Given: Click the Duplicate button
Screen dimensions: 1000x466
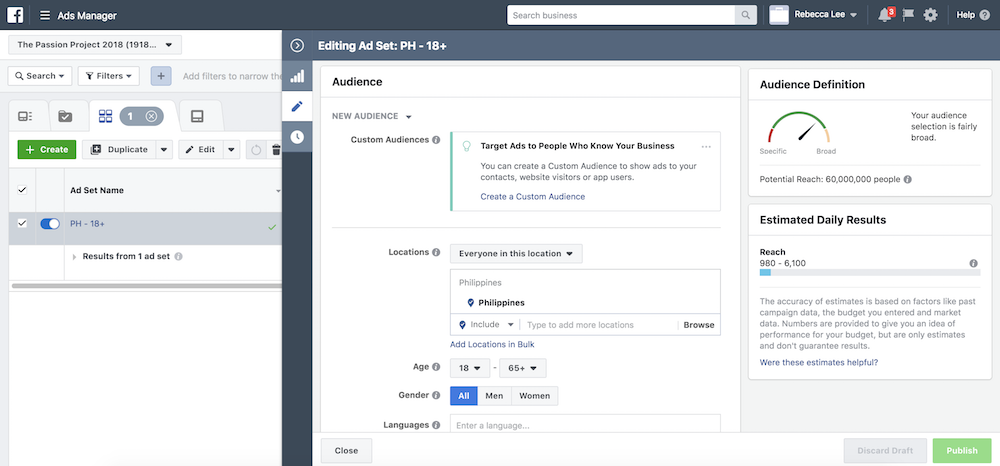Looking at the screenshot, I should point(119,150).
